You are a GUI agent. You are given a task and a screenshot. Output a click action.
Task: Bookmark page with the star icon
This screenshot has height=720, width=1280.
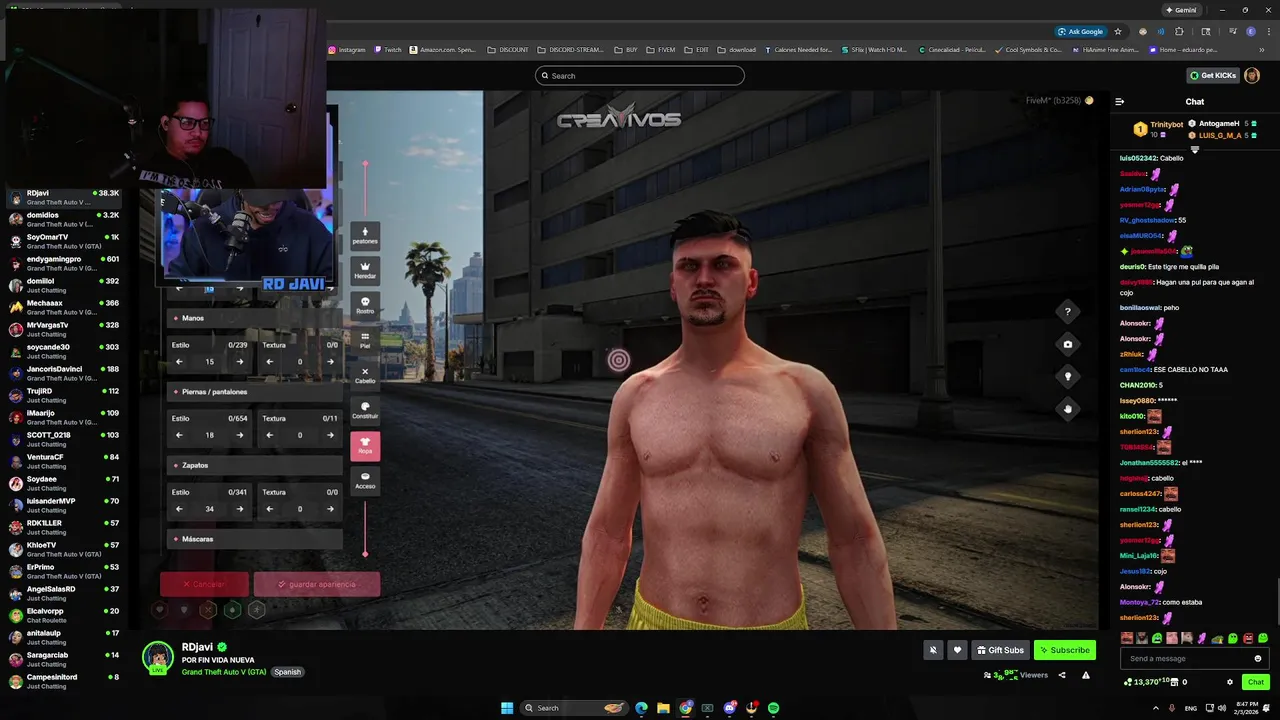[x=1118, y=31]
